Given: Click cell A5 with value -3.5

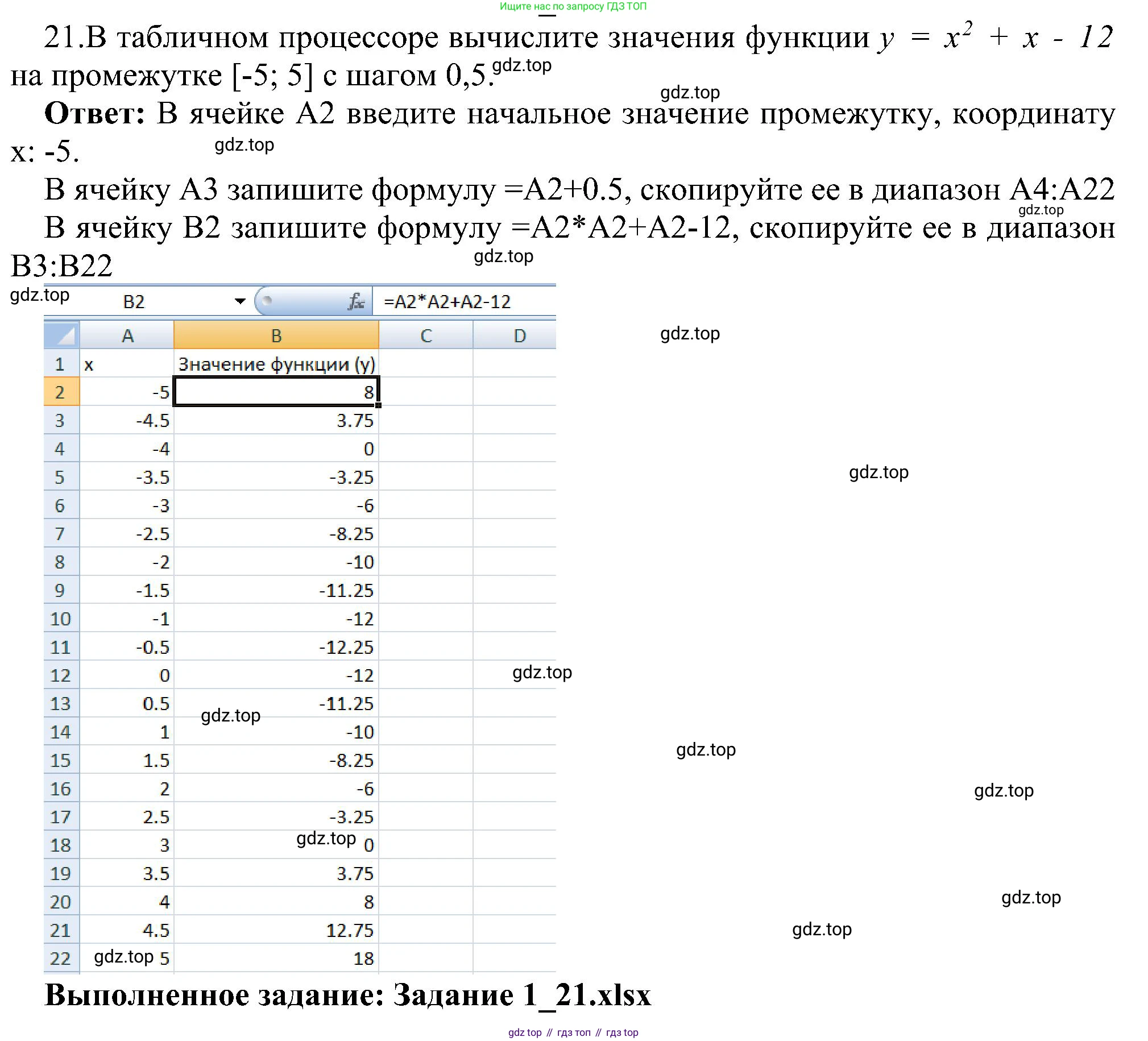Looking at the screenshot, I should point(127,476).
